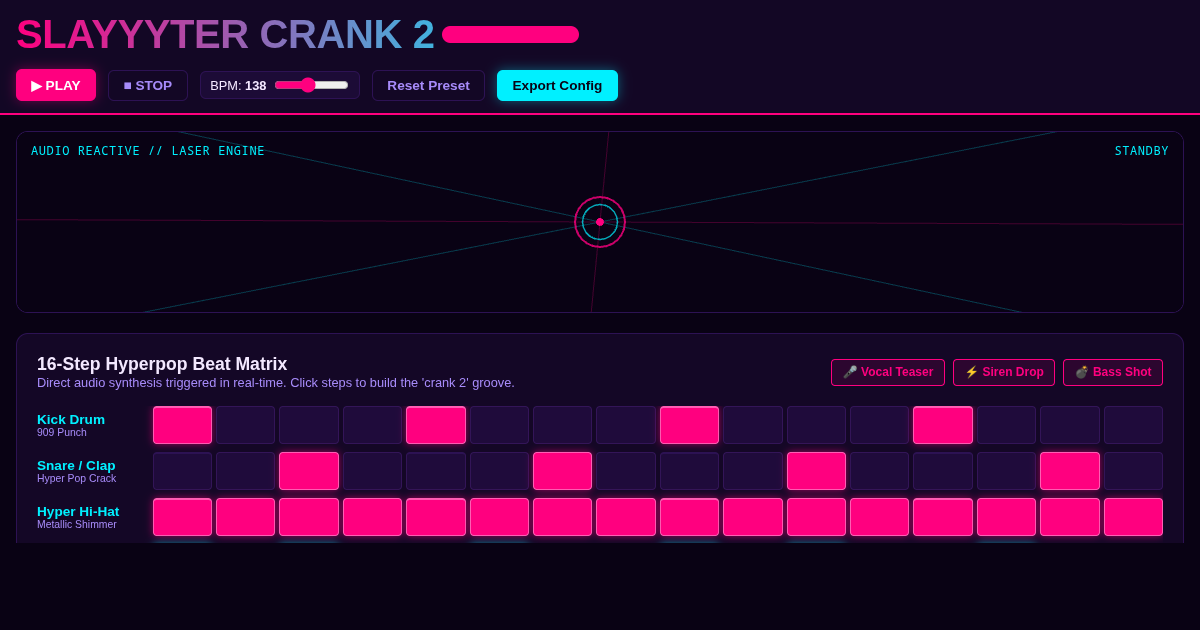Start playback with the PLAY button
The width and height of the screenshot is (1200, 630).
coord(56,85)
